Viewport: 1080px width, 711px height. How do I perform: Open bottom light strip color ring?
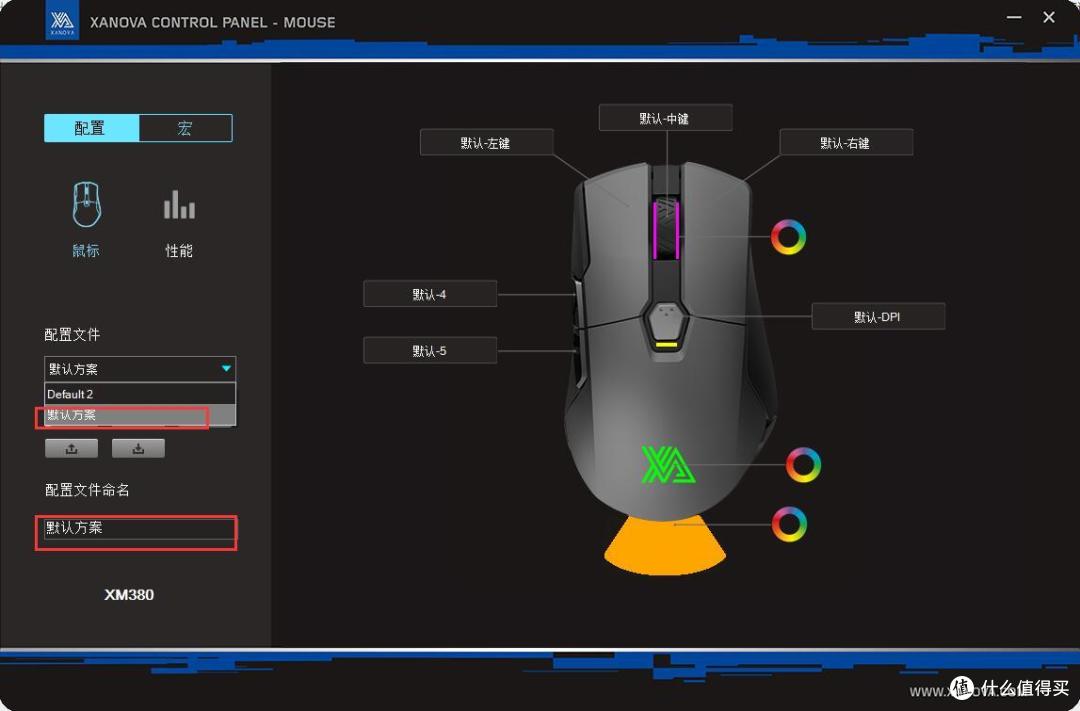coord(789,524)
